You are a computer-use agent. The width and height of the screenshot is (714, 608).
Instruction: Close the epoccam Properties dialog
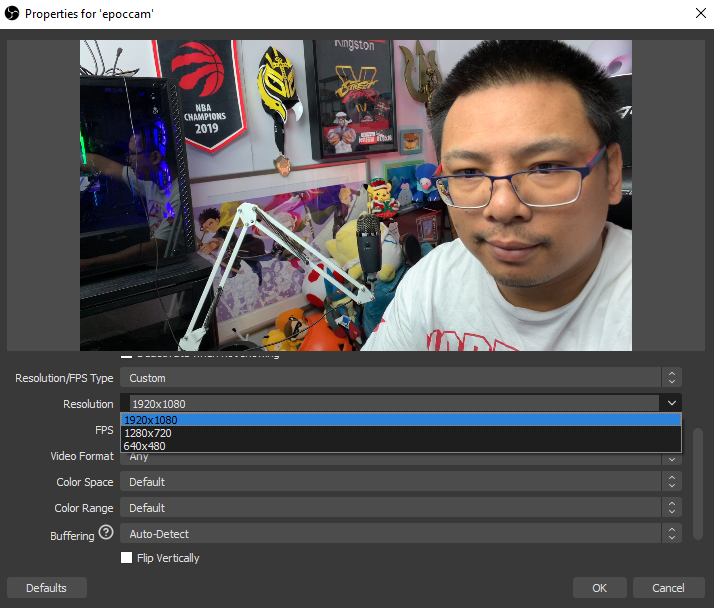699,13
